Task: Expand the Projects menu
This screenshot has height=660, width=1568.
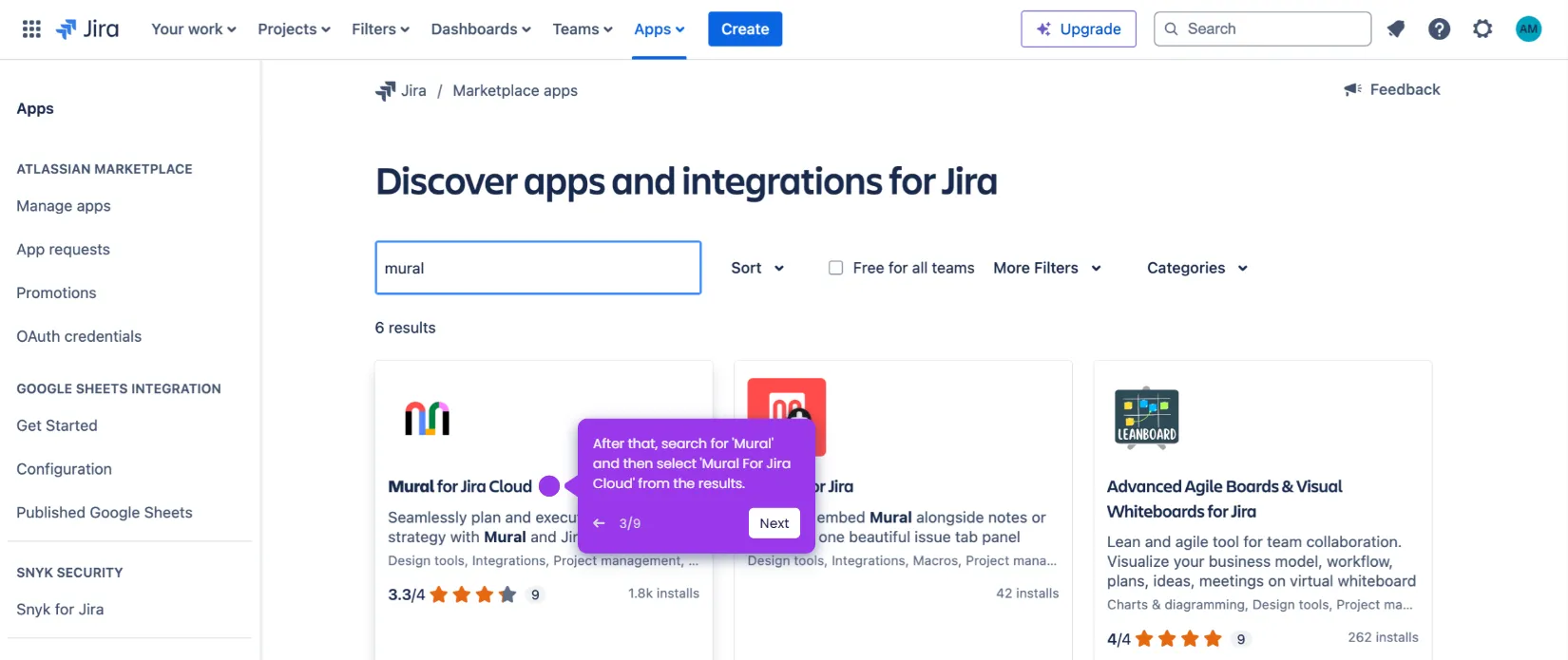Action: click(295, 29)
